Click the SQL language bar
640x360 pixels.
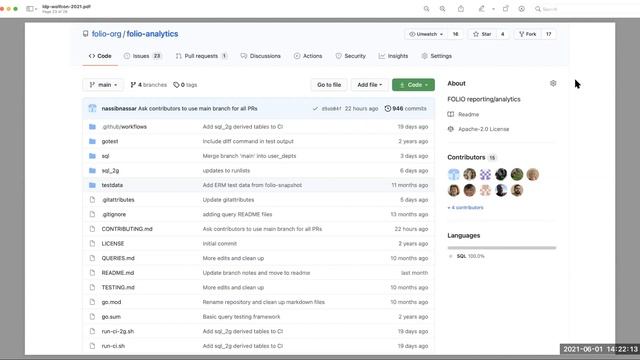[x=502, y=248]
